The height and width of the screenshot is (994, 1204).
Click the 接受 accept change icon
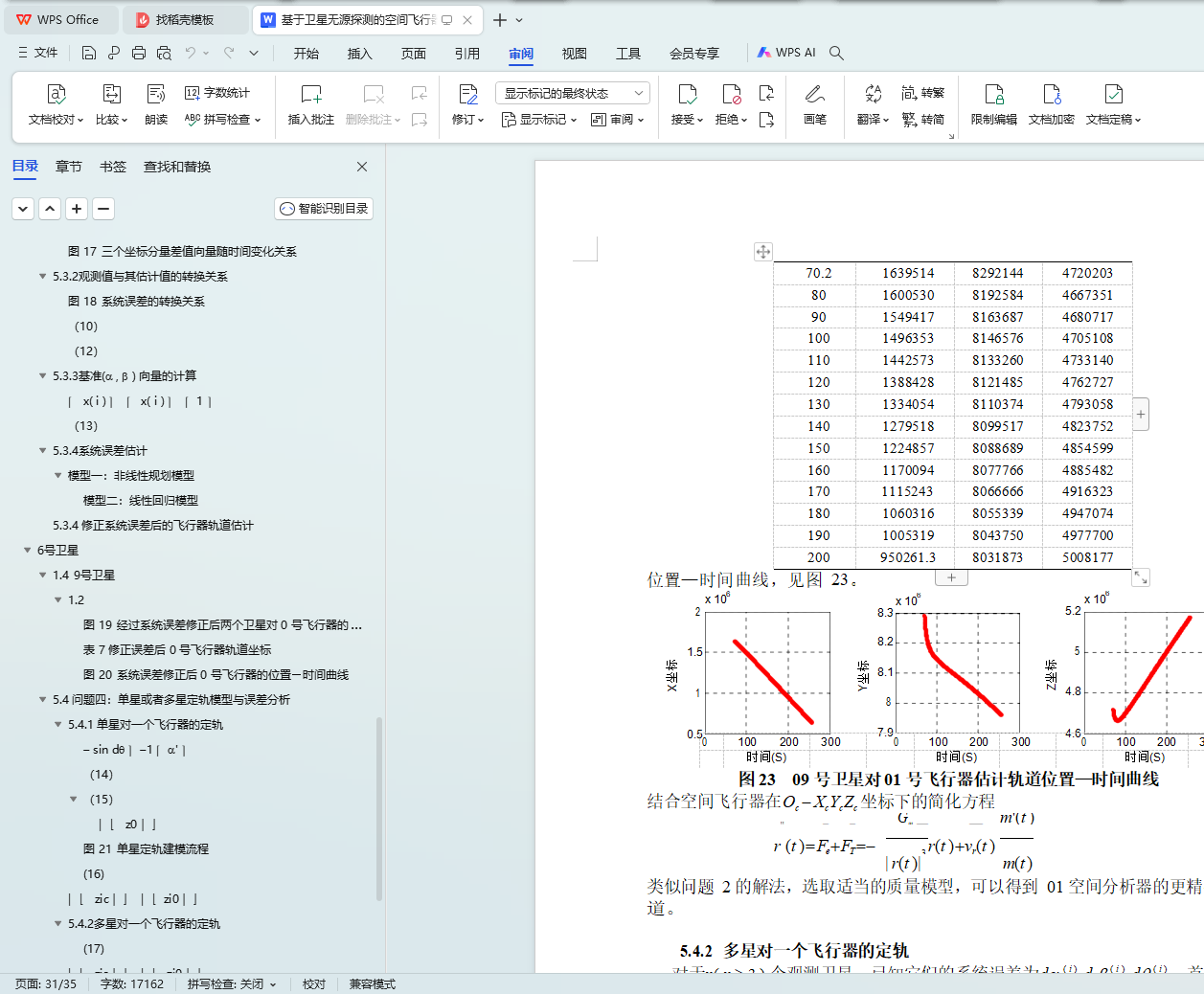688,94
